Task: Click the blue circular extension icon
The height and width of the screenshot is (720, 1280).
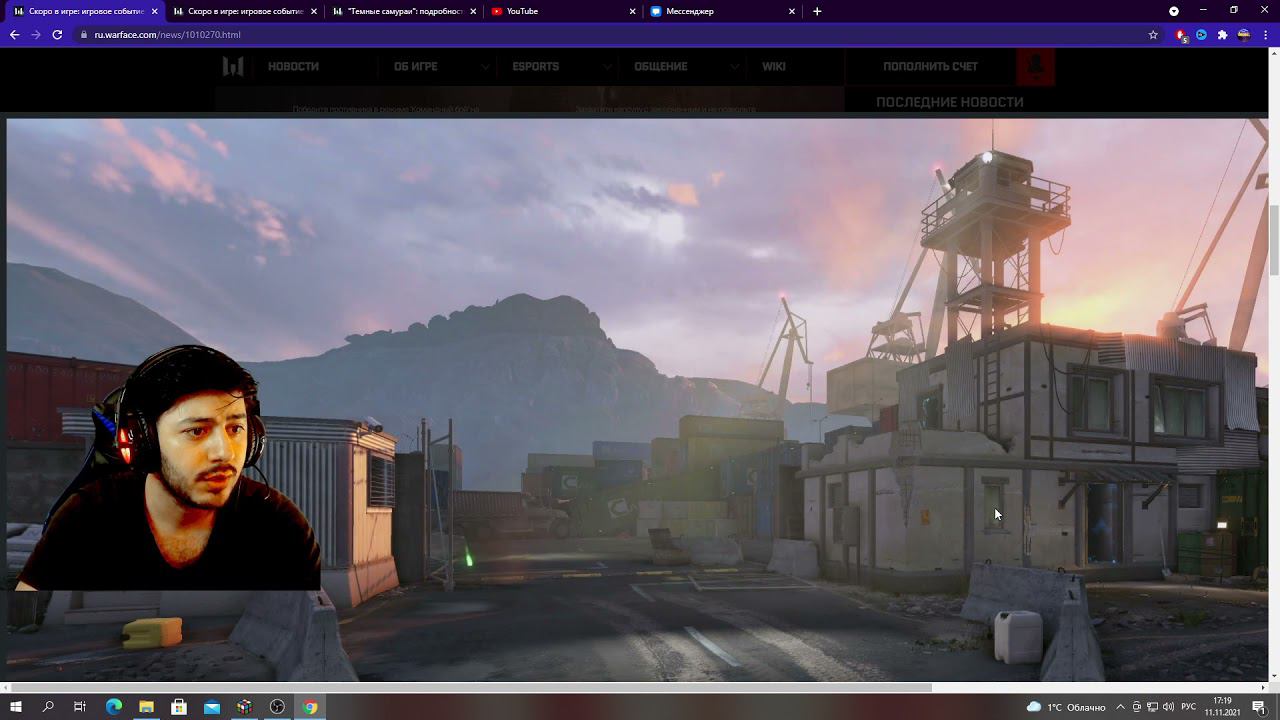Action: click(x=1201, y=34)
